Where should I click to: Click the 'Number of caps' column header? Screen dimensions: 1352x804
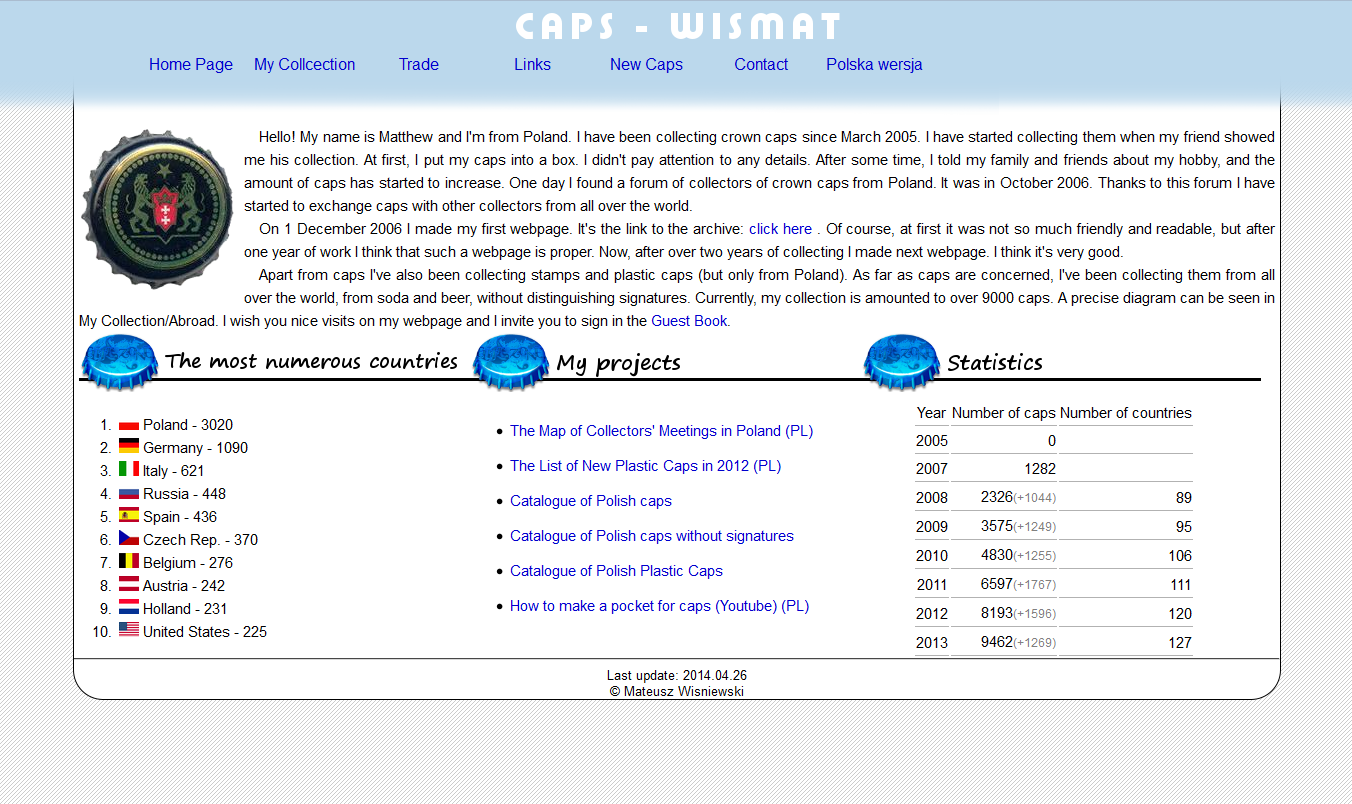click(1004, 413)
